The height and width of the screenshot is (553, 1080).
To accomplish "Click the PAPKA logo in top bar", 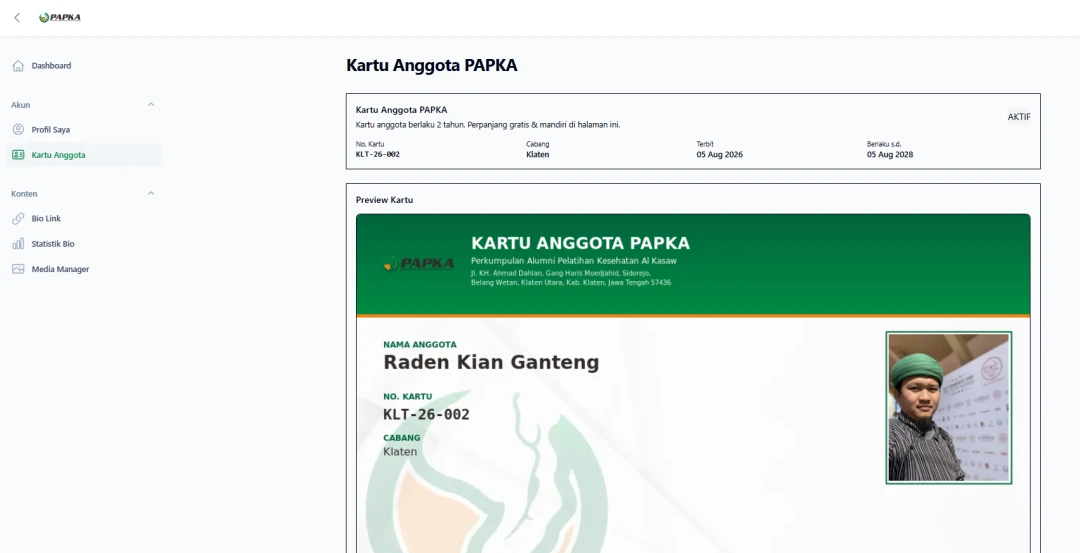I will [x=60, y=17].
